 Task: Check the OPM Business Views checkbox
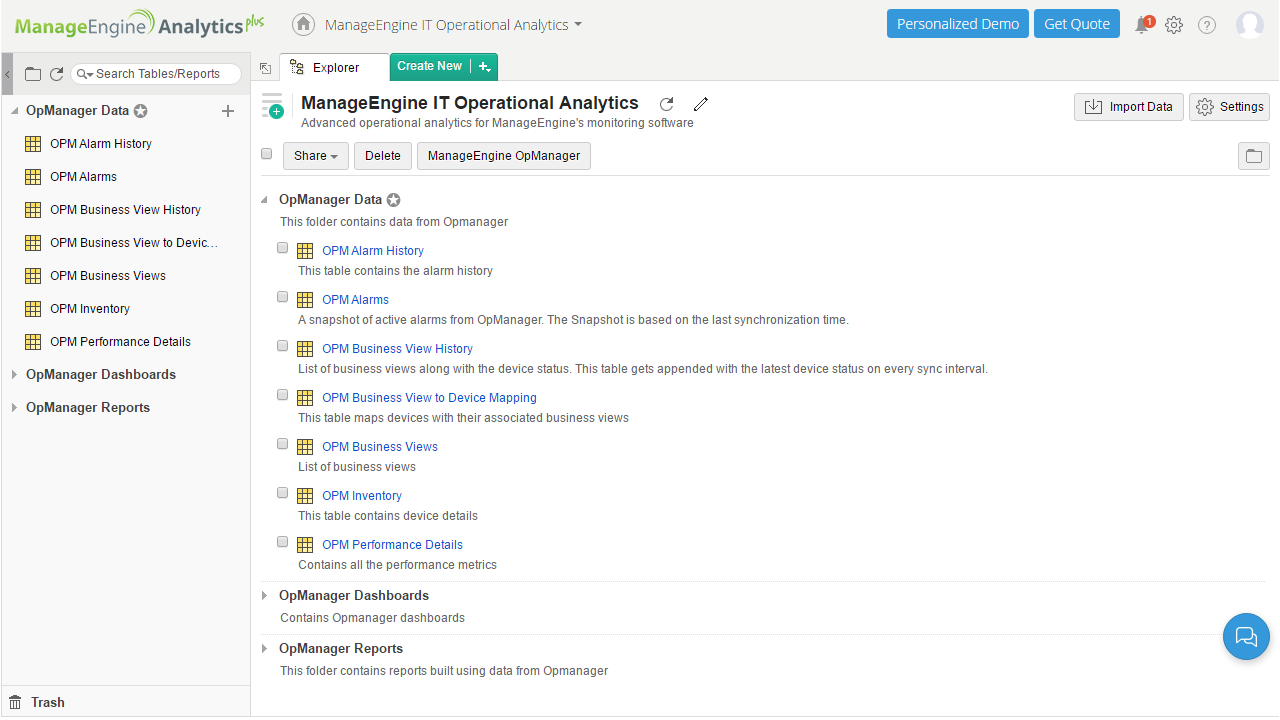point(283,444)
